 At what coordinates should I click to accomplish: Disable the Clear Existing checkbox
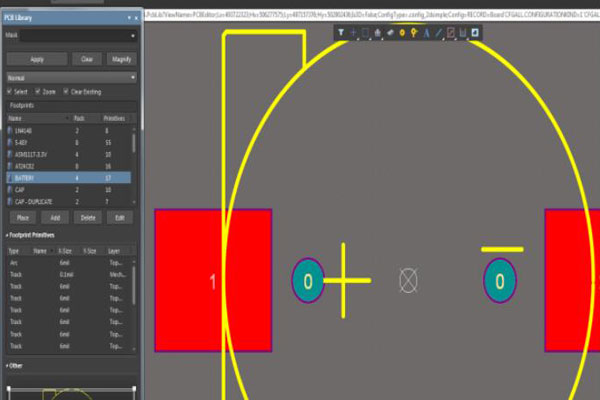67,91
